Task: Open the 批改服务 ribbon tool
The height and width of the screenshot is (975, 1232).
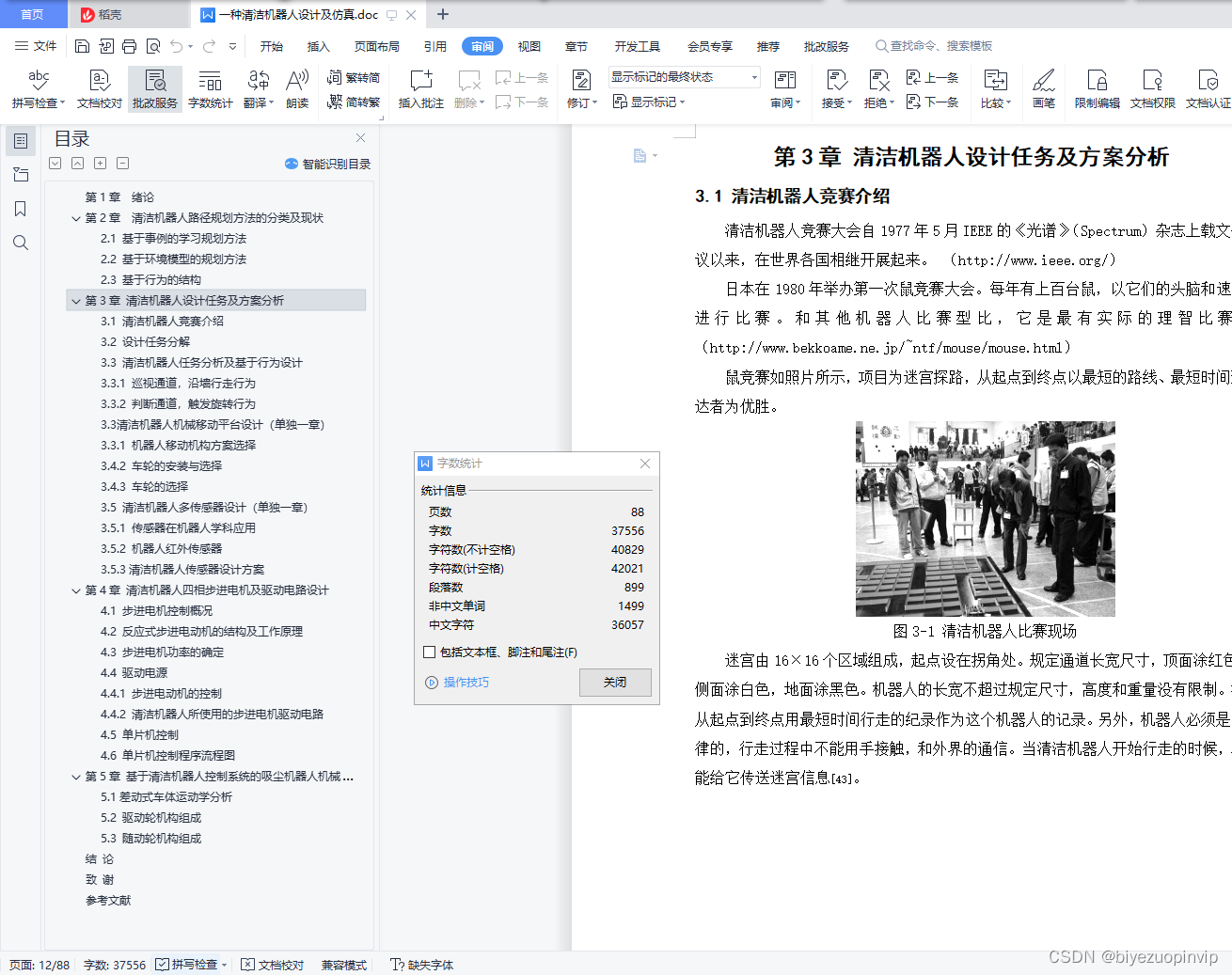Action: pyautogui.click(x=155, y=89)
